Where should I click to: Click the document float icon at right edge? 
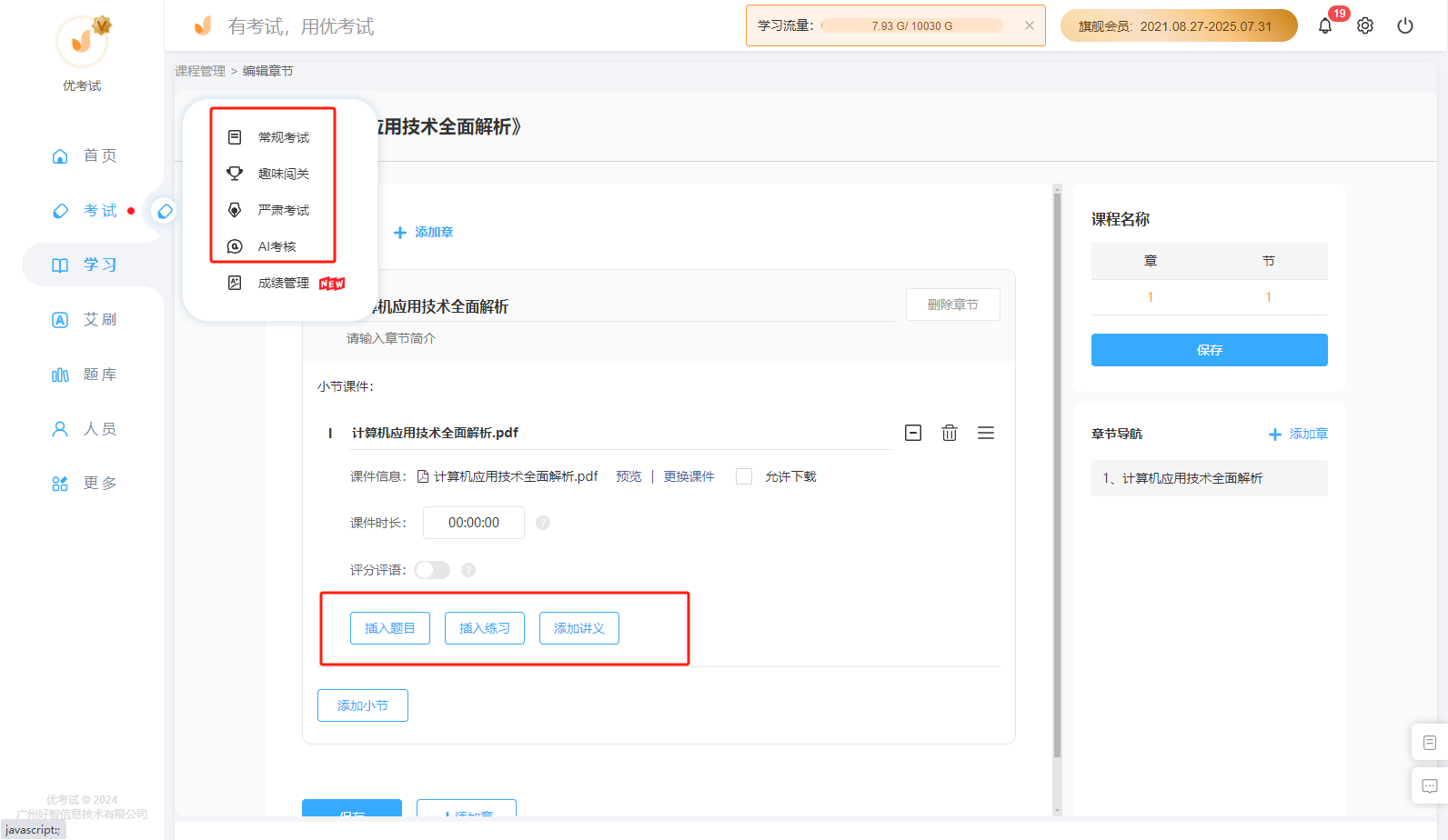[1430, 743]
